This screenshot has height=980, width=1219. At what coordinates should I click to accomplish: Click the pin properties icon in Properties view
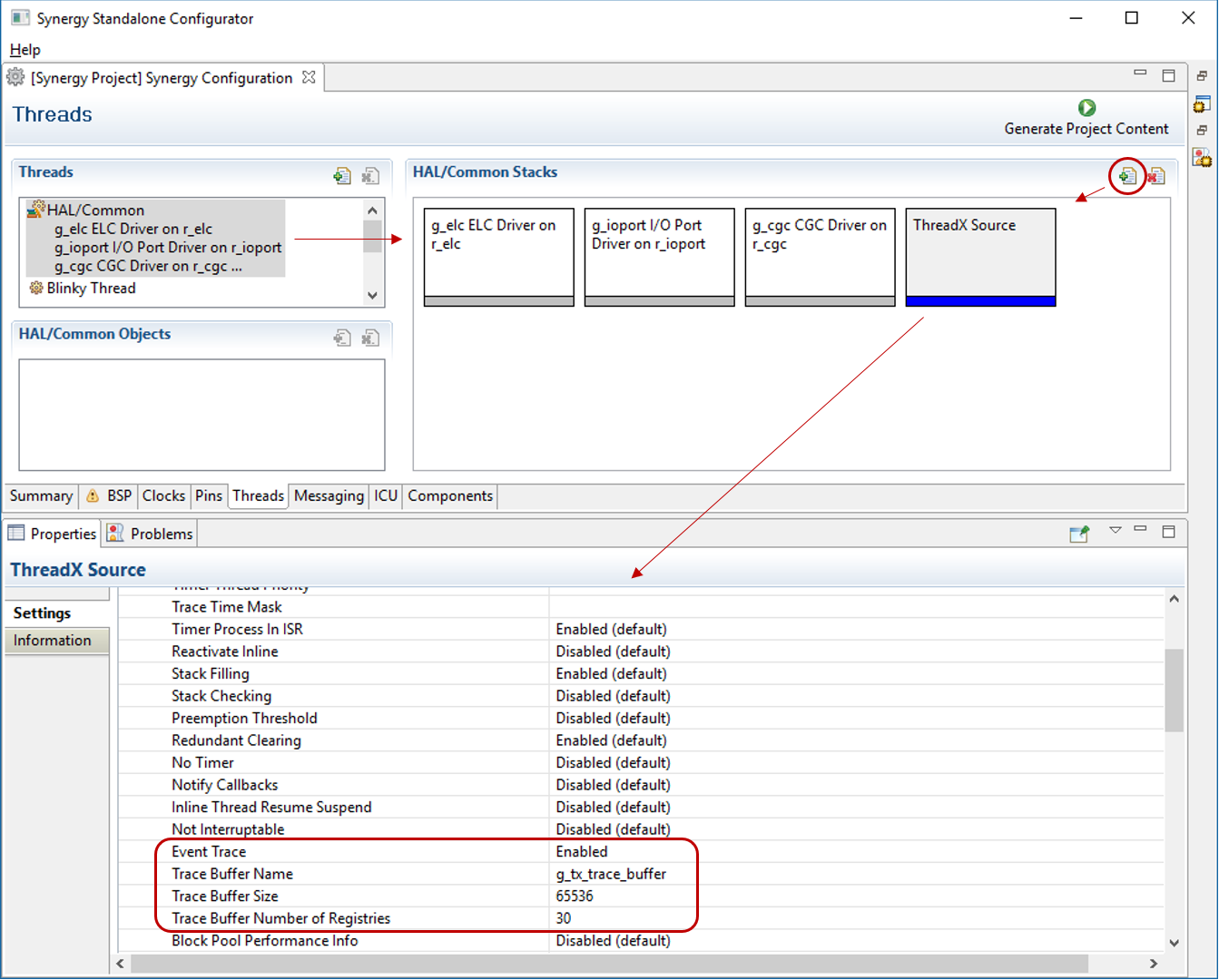[1079, 534]
